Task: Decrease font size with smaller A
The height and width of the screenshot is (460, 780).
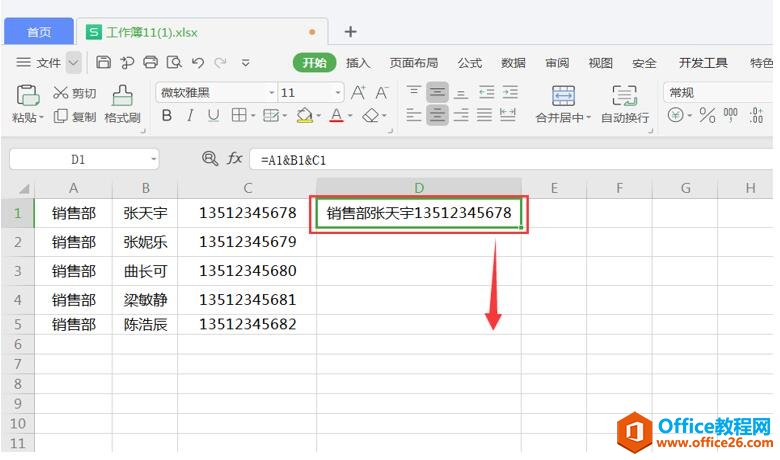Action: click(382, 92)
